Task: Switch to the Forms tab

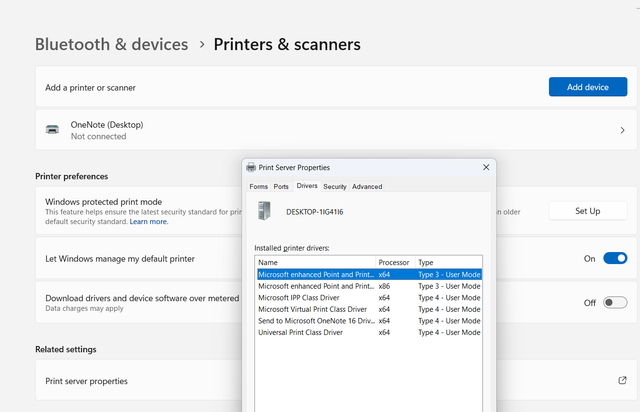Action: (x=258, y=187)
